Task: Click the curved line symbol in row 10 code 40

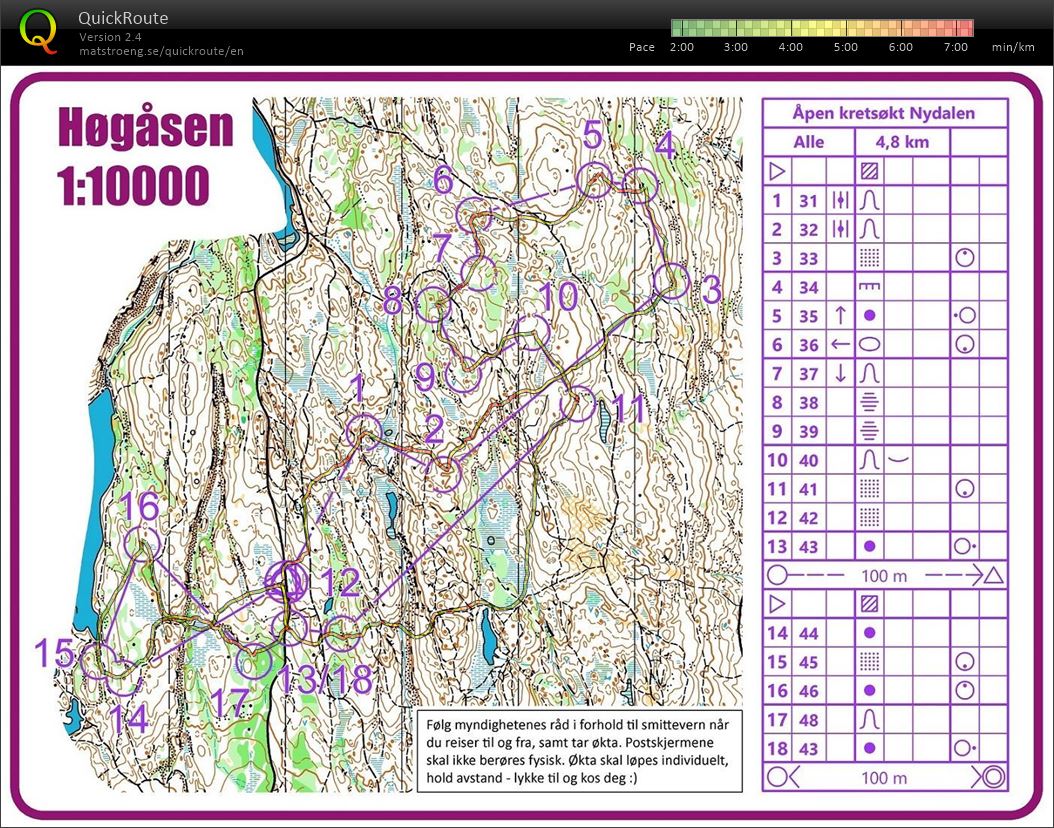Action: click(x=899, y=460)
